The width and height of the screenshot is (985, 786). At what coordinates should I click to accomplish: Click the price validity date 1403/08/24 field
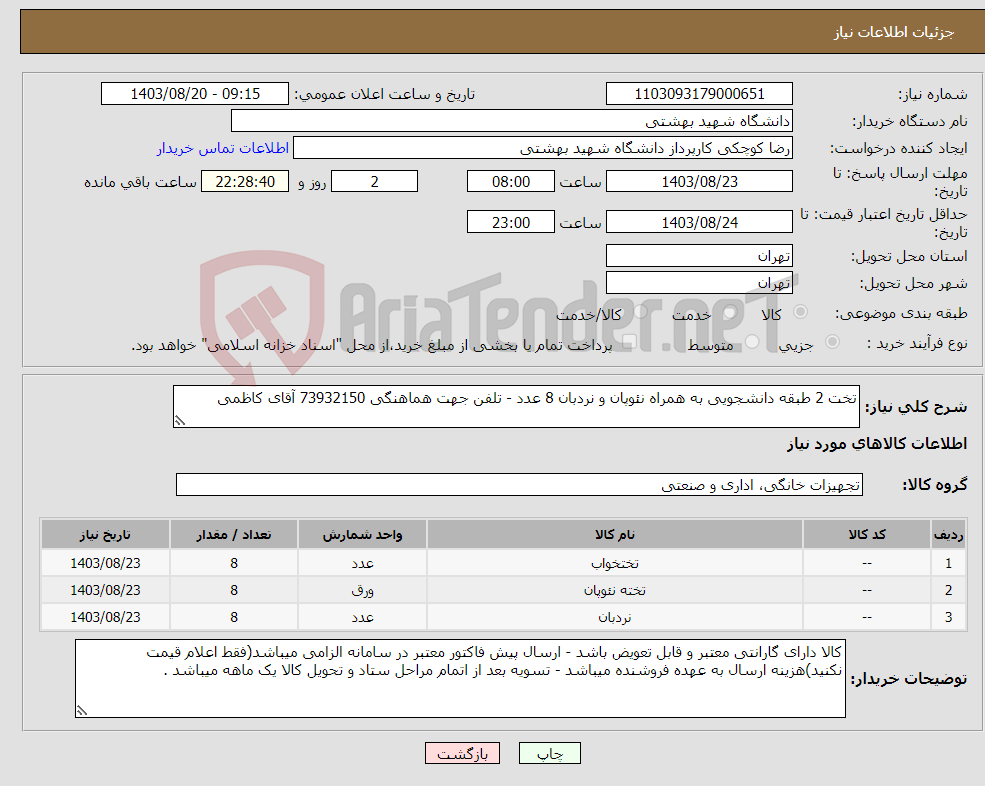[699, 222]
